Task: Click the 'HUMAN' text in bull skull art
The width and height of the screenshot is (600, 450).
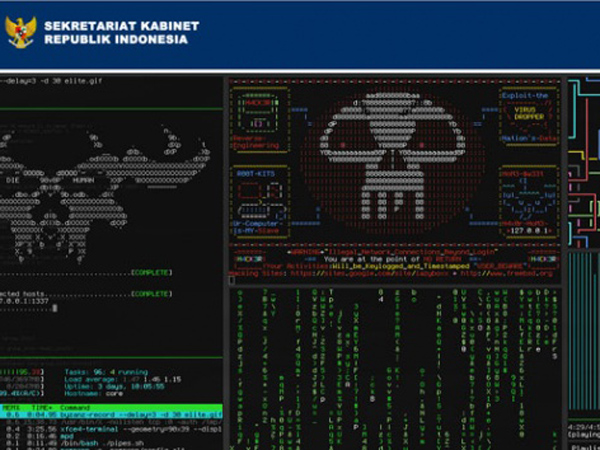Action: 83,180
